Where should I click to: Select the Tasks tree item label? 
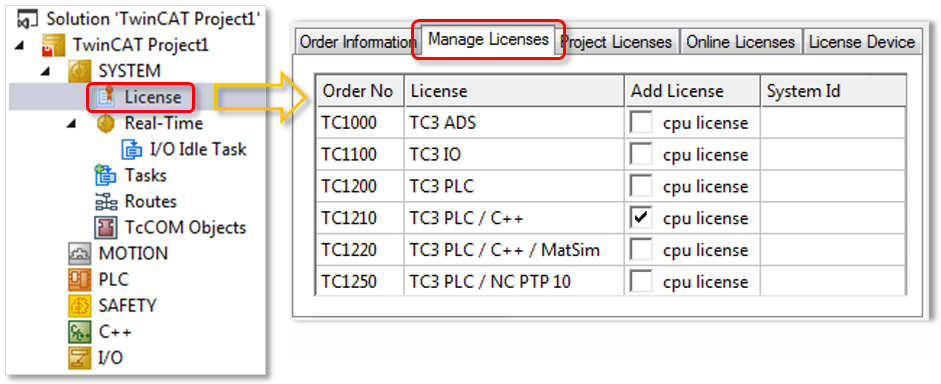(145, 175)
